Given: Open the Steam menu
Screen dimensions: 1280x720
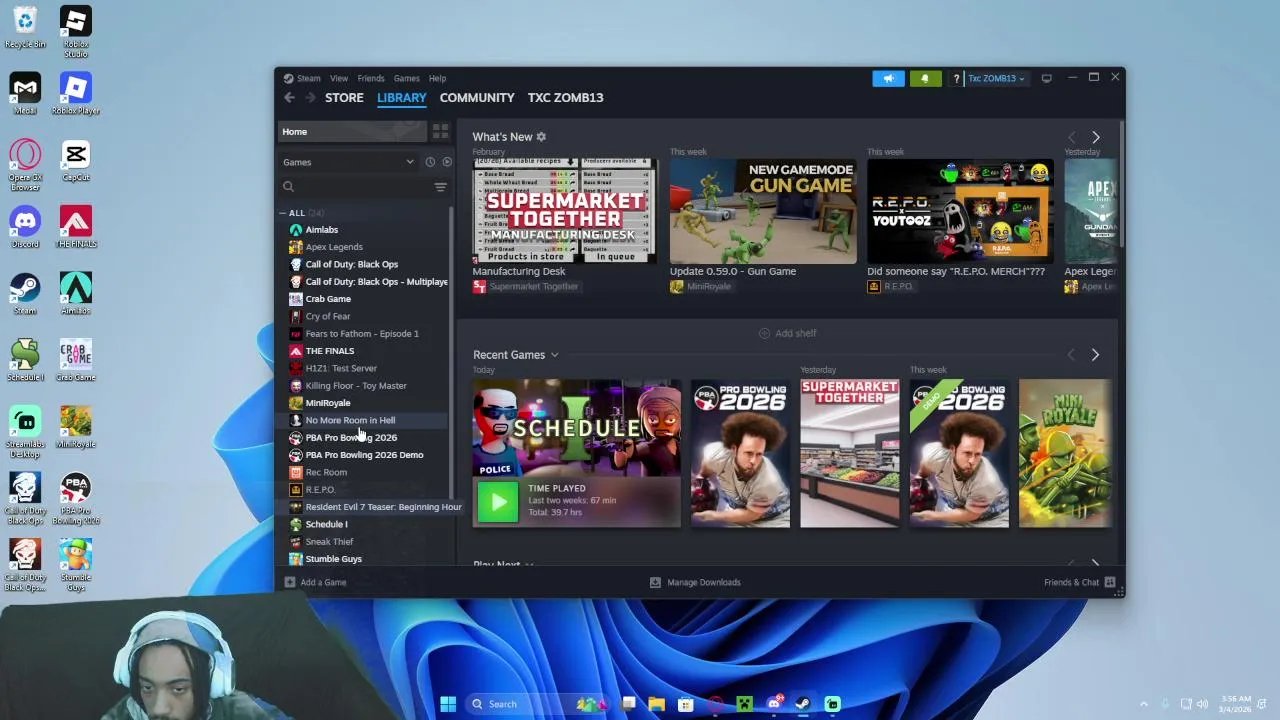Looking at the screenshot, I should [x=308, y=78].
